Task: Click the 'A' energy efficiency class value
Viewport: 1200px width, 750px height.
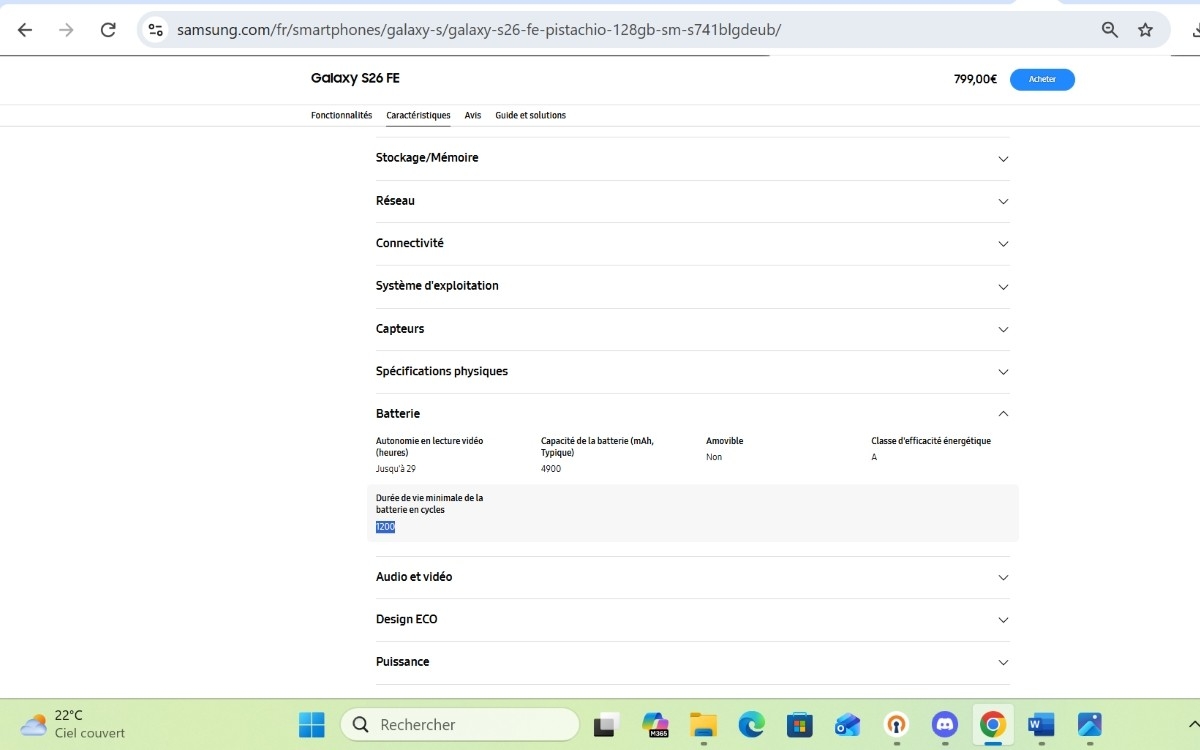Action: click(874, 457)
